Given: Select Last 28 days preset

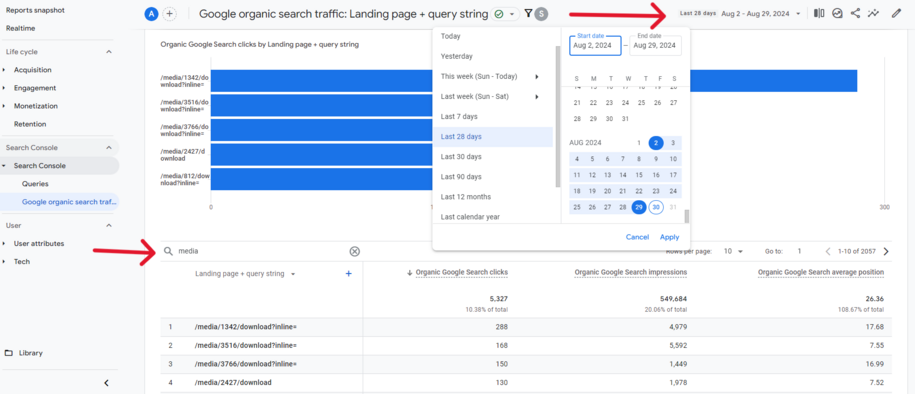Looking at the screenshot, I should point(493,137).
